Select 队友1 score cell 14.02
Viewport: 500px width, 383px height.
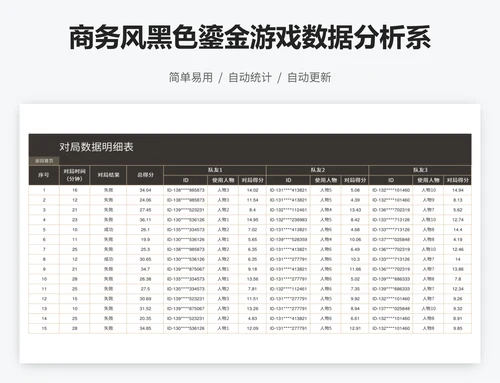(x=252, y=190)
